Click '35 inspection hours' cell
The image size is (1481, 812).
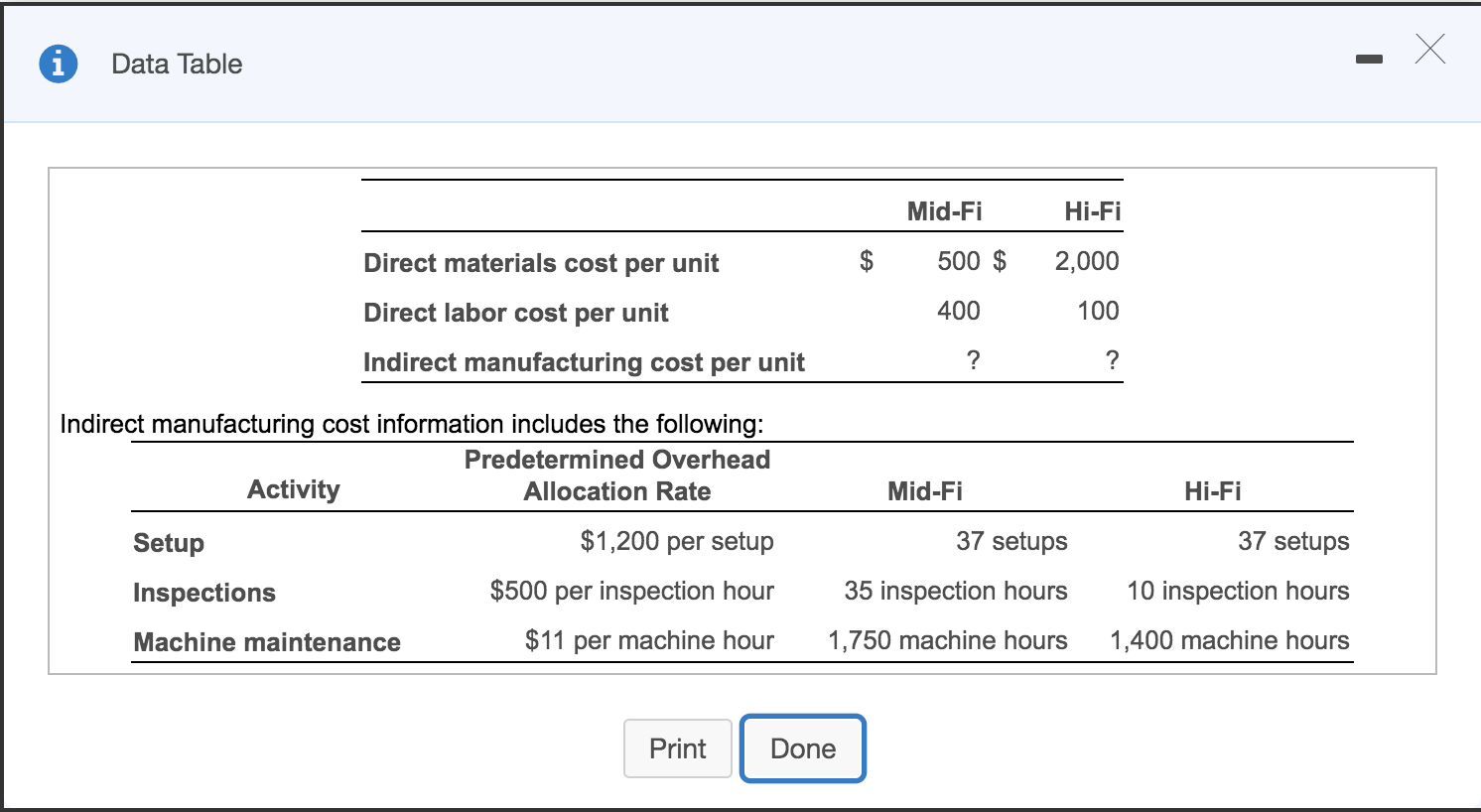click(956, 591)
